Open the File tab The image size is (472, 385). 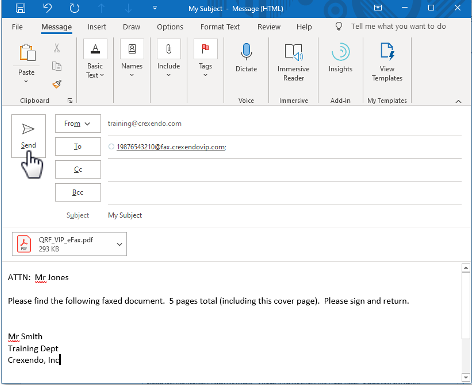17,27
